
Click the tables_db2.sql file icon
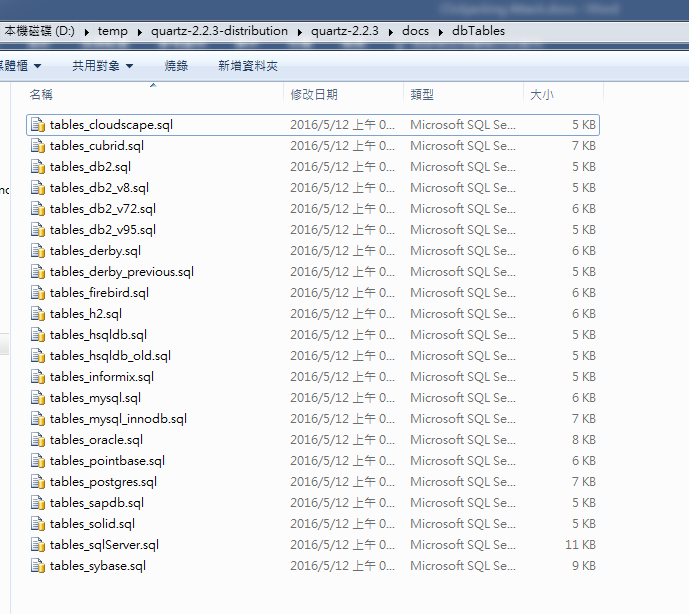point(38,167)
